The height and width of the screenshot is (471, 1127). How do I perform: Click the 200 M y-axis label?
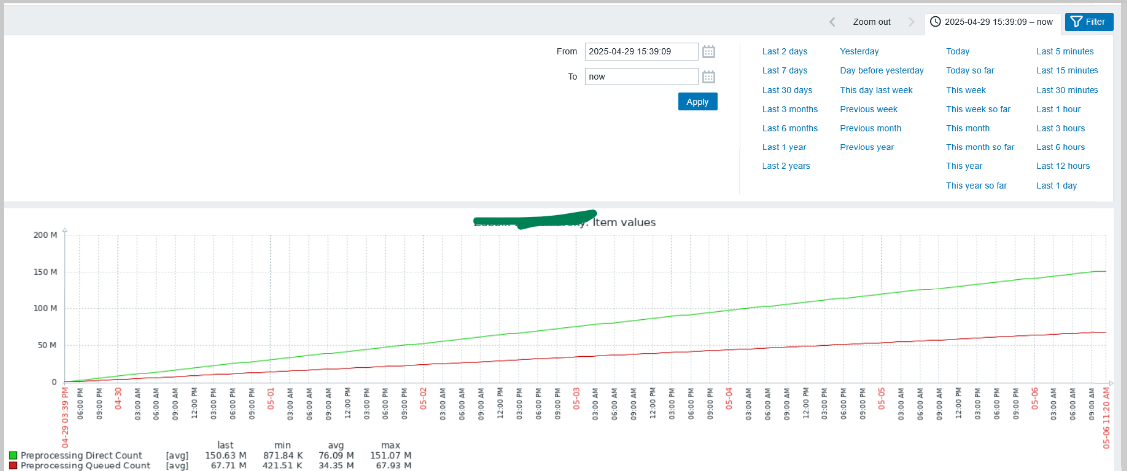pyautogui.click(x=47, y=235)
